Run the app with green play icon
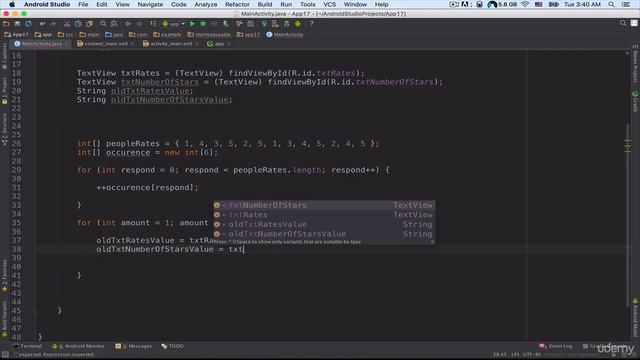The height and width of the screenshot is (360, 640). (192, 24)
